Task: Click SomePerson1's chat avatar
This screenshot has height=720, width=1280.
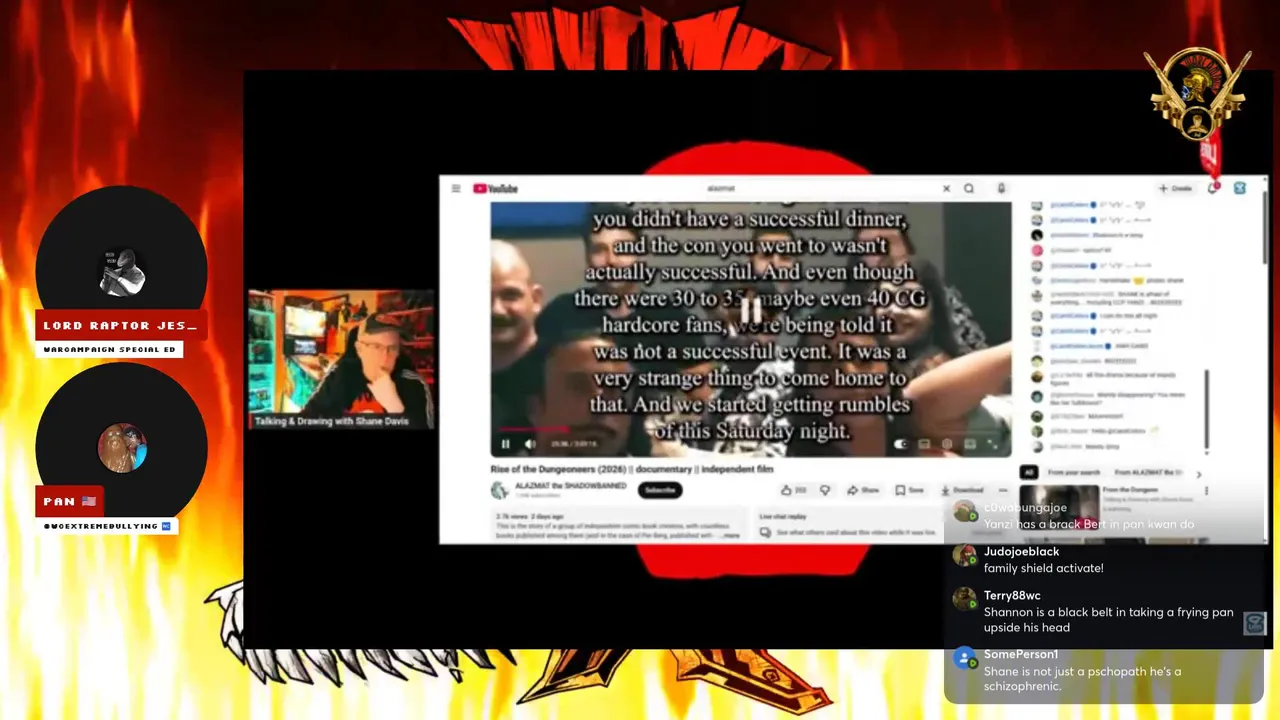Action: (x=964, y=658)
